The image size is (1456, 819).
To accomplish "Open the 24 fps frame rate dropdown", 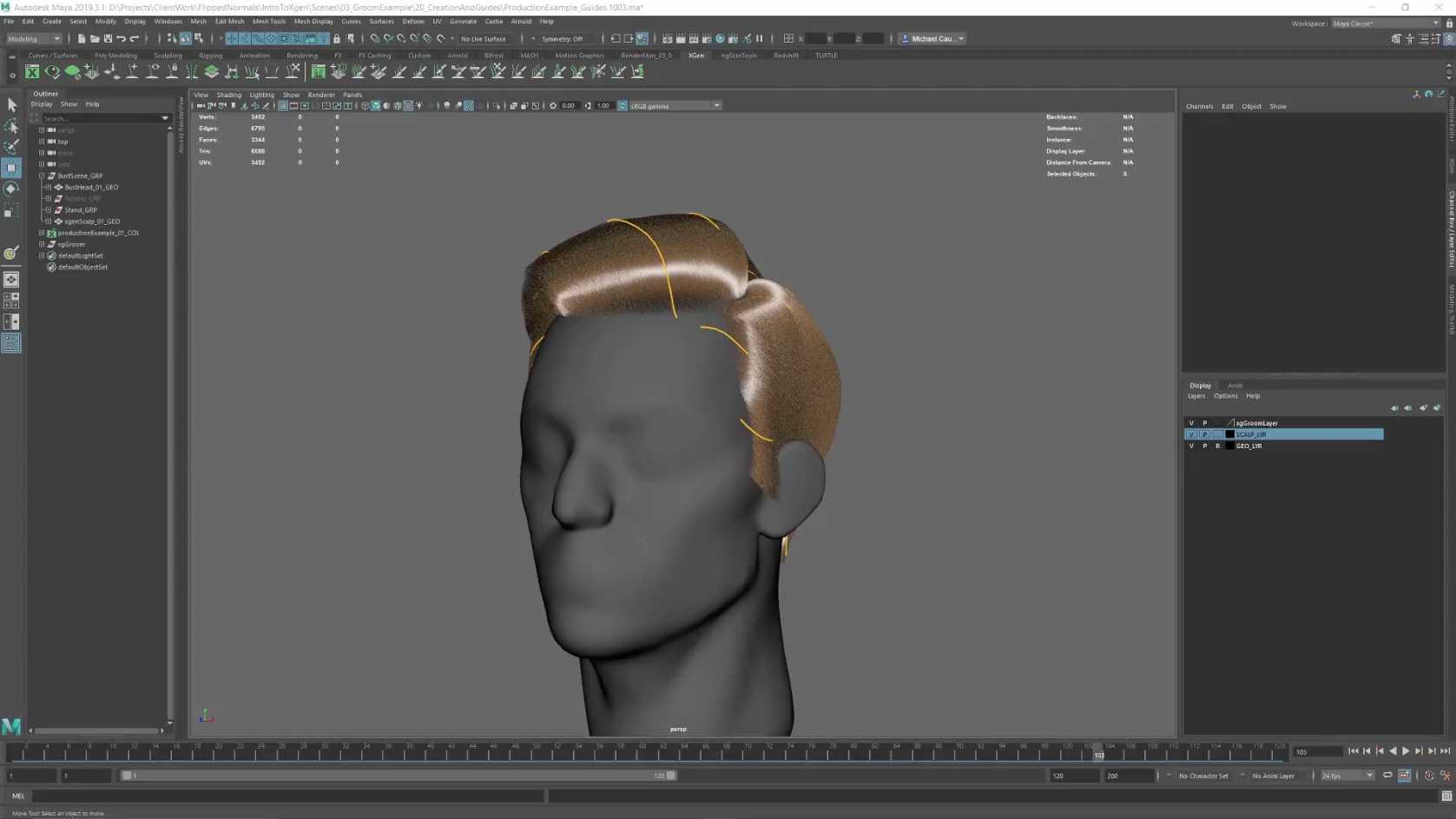I will click(1347, 776).
